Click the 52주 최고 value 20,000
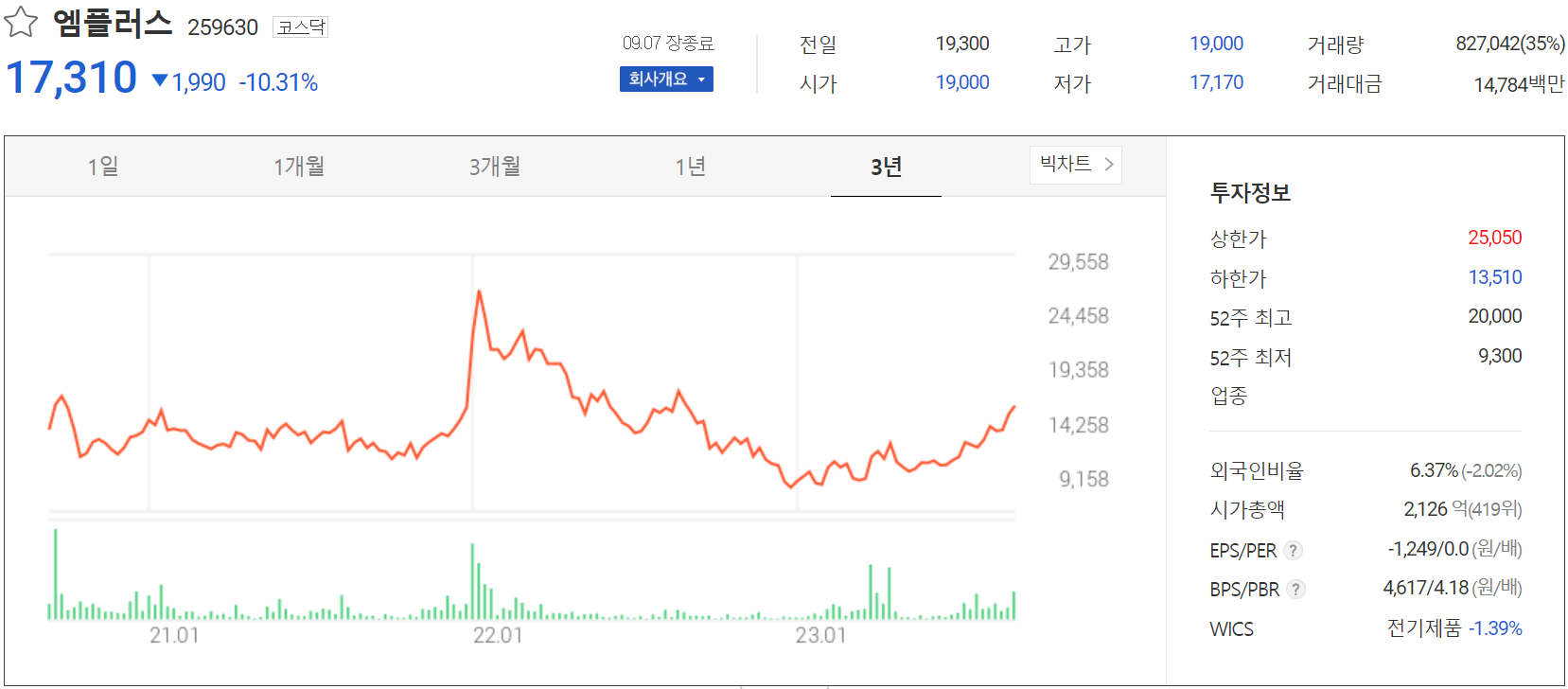The height and width of the screenshot is (689, 1568). [1495, 316]
